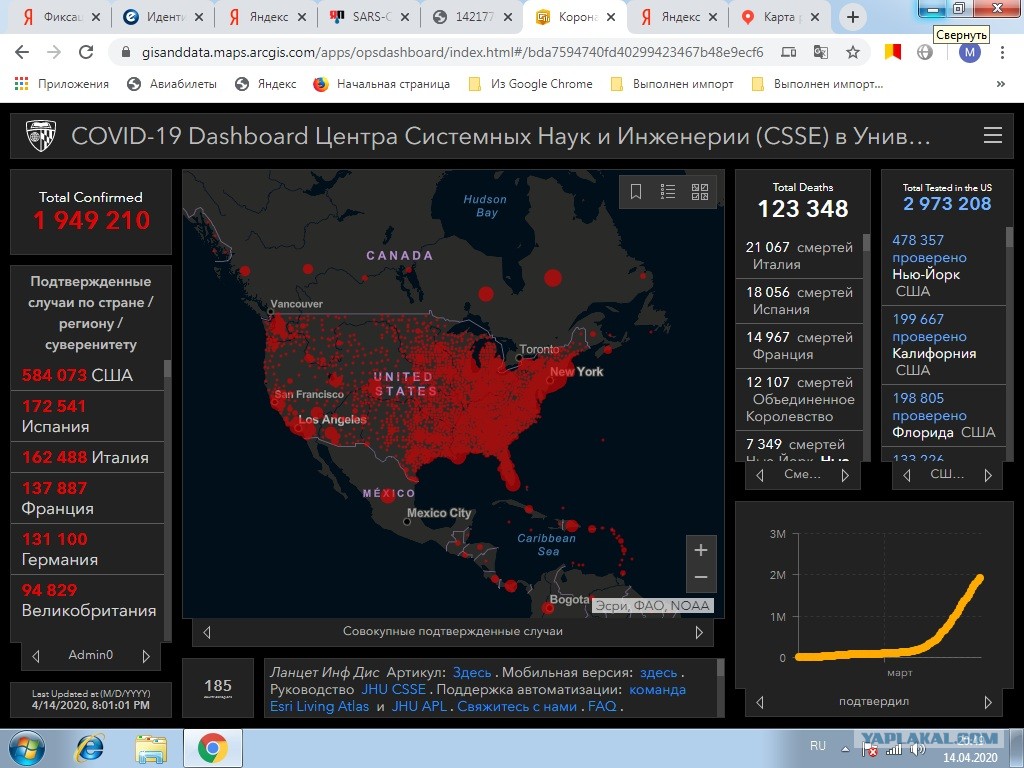The width and height of the screenshot is (1024, 768).
Task: Close the Карта tab
Action: [814, 17]
